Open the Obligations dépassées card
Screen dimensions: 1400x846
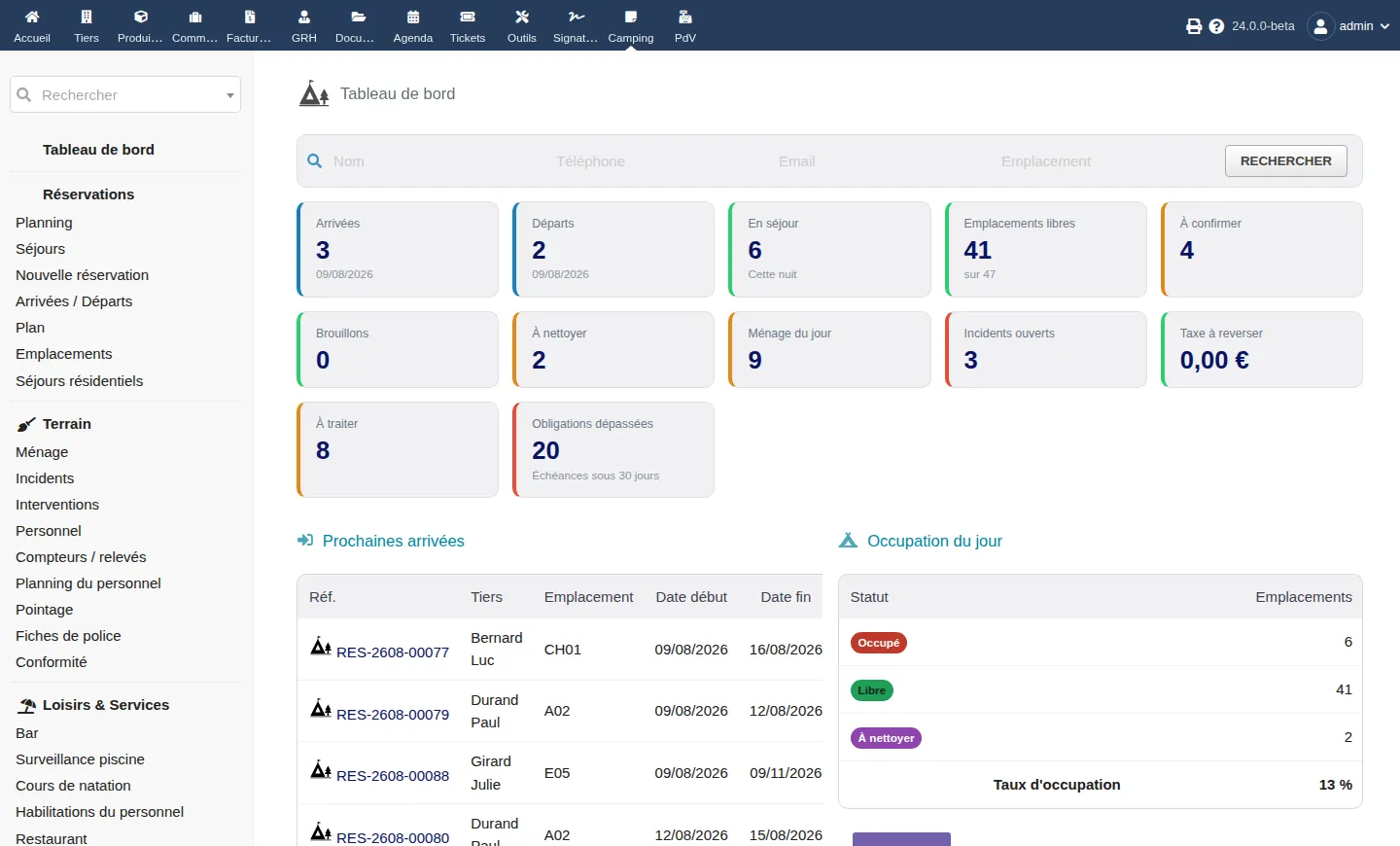[613, 449]
